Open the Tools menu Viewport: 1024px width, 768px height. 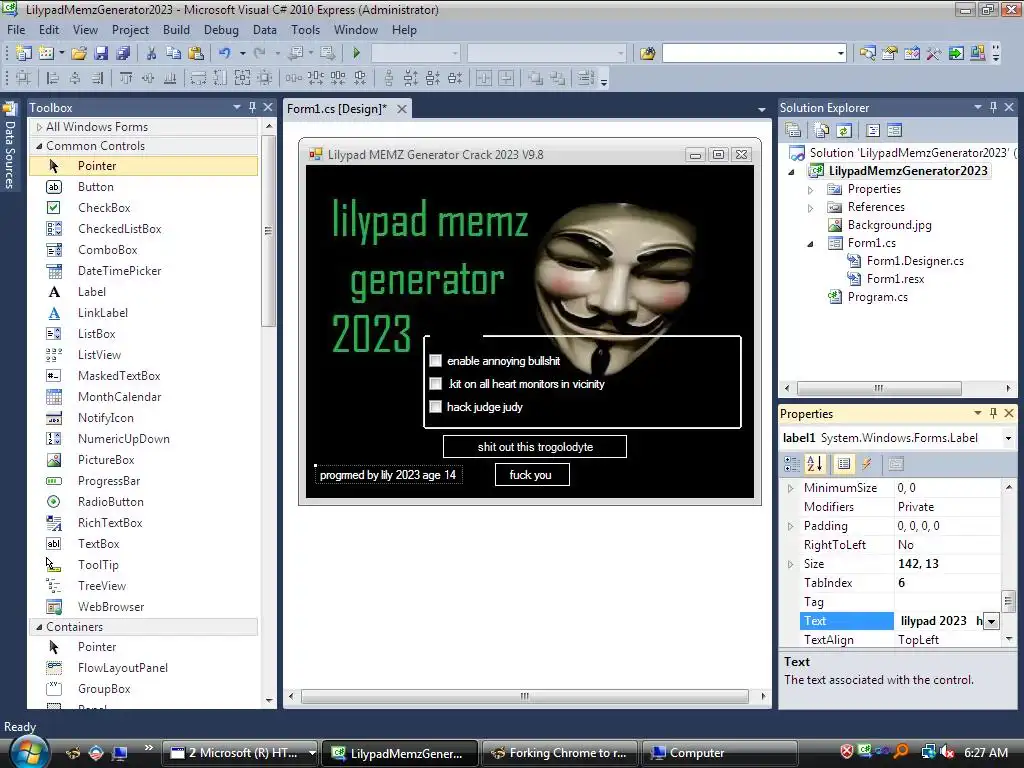pyautogui.click(x=306, y=30)
